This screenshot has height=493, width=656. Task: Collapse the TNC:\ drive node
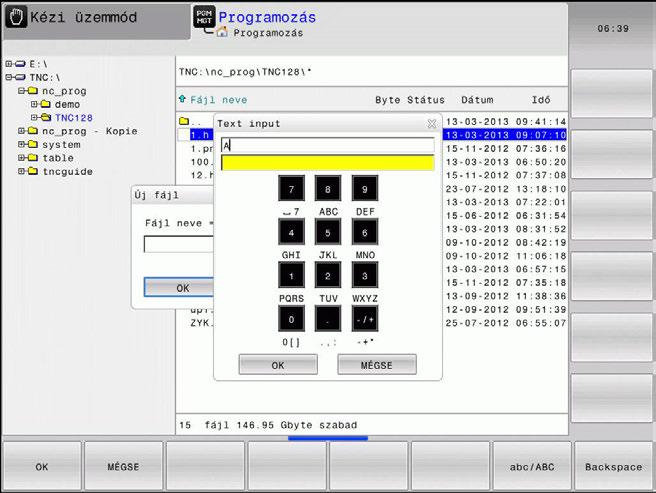coord(9,77)
